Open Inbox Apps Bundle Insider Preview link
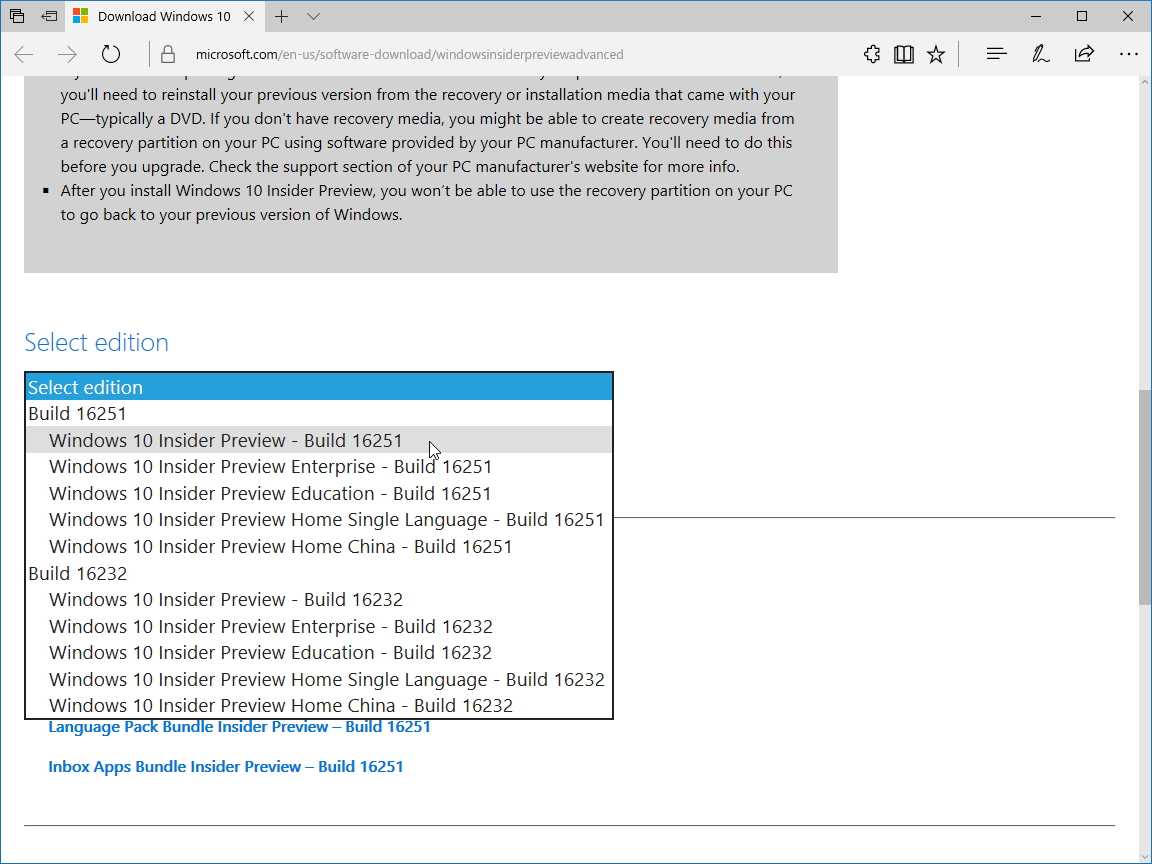 pos(226,766)
